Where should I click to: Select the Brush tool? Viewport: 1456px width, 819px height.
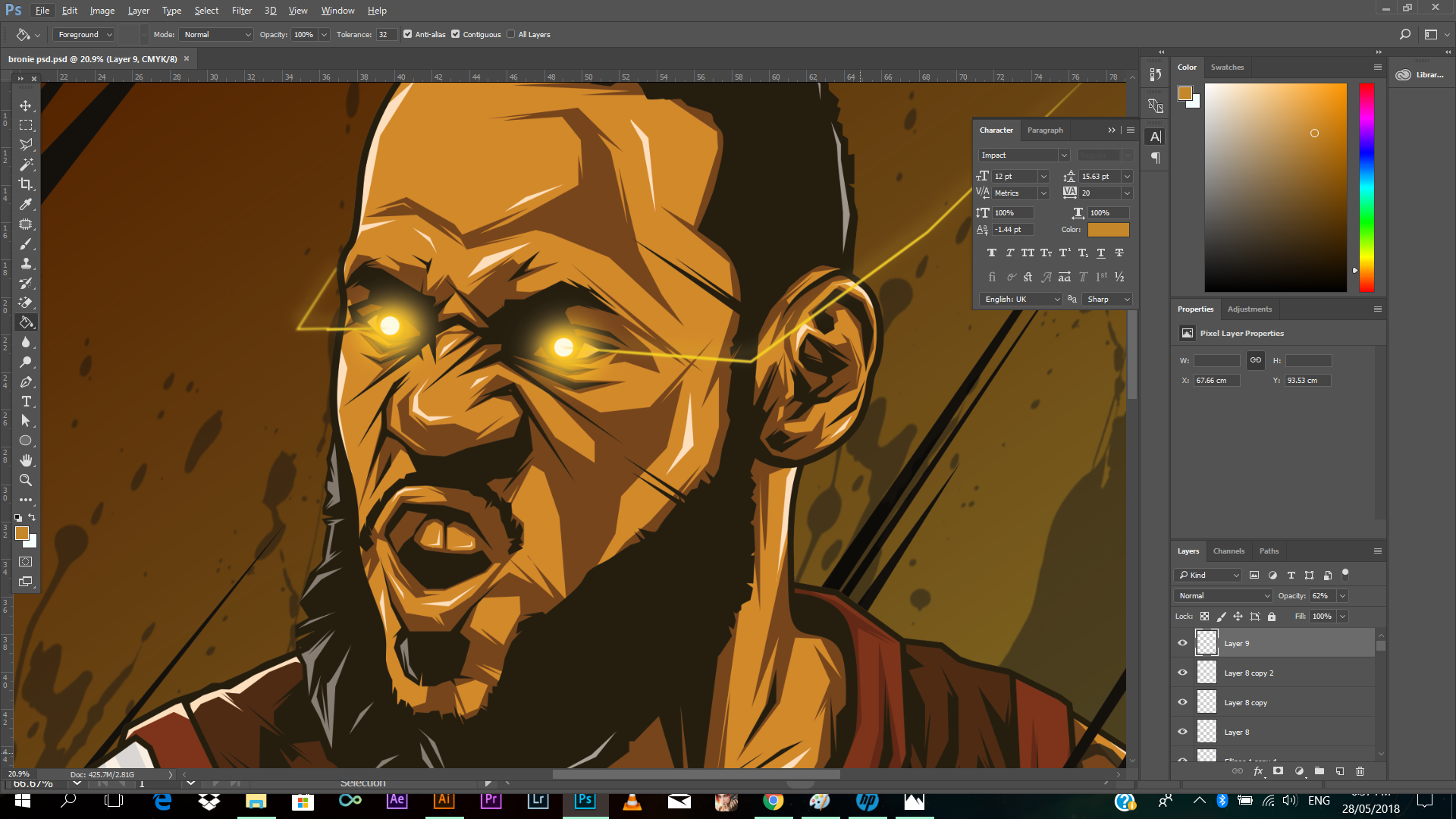click(26, 244)
